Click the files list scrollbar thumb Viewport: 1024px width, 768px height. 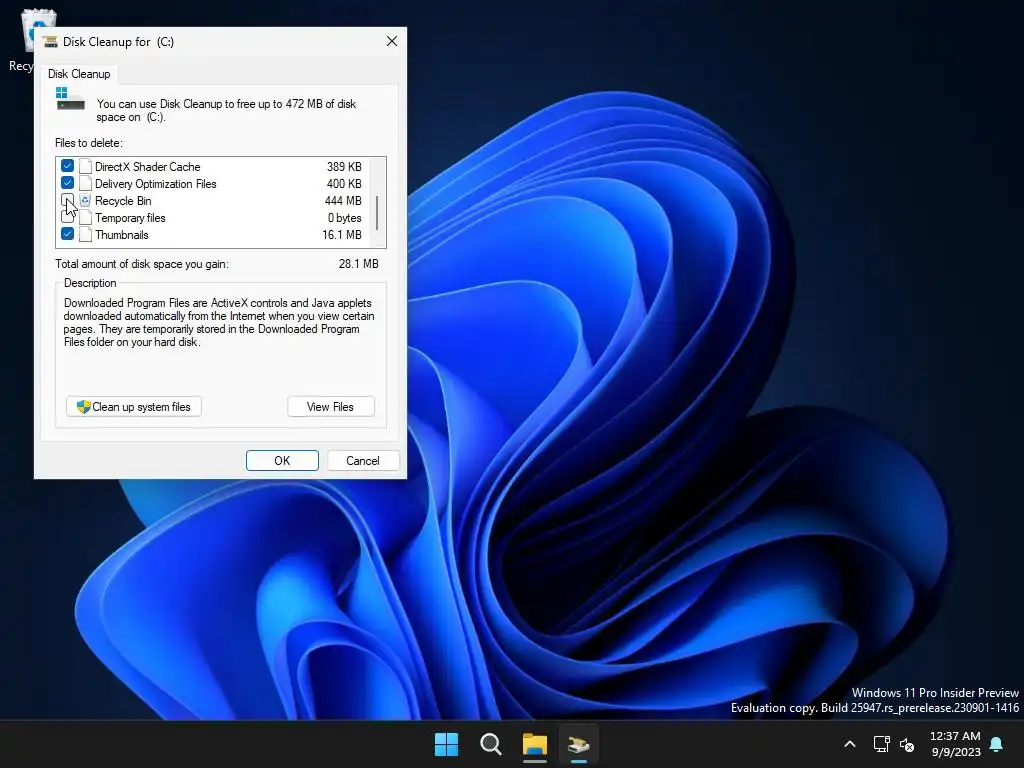pyautogui.click(x=377, y=213)
